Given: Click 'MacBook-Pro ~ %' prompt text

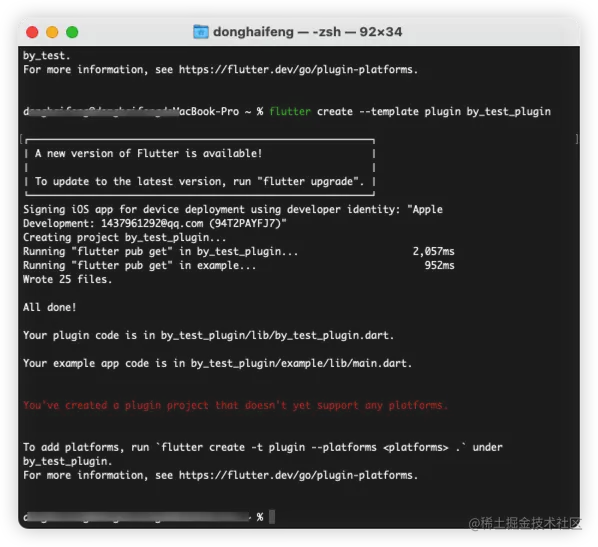Looking at the screenshot, I should (219, 111).
